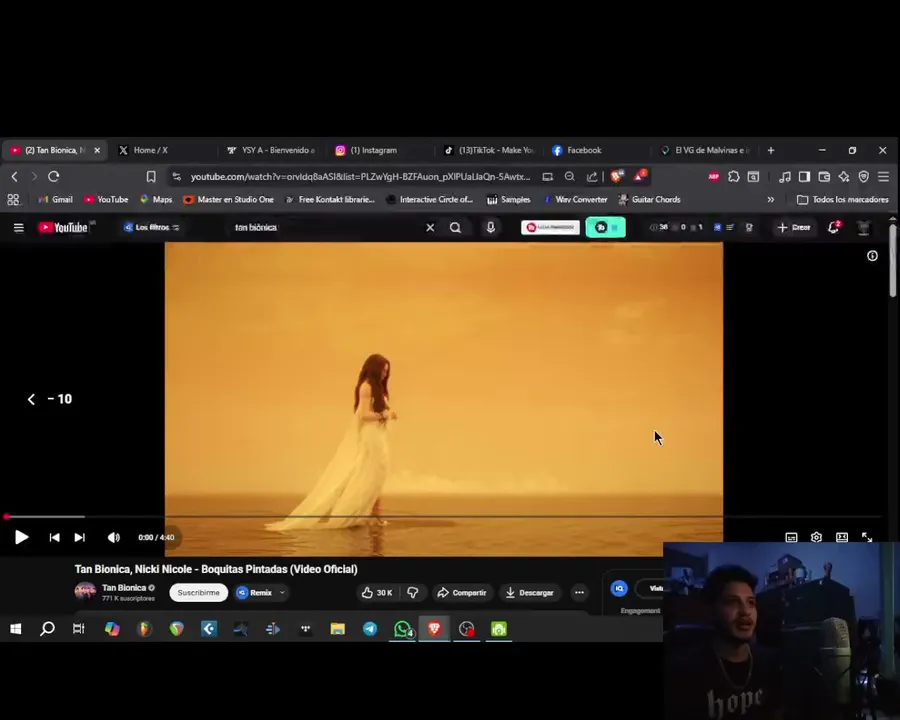This screenshot has width=900, height=720.
Task: Open the Tan Bionica channel name
Action: 124,587
